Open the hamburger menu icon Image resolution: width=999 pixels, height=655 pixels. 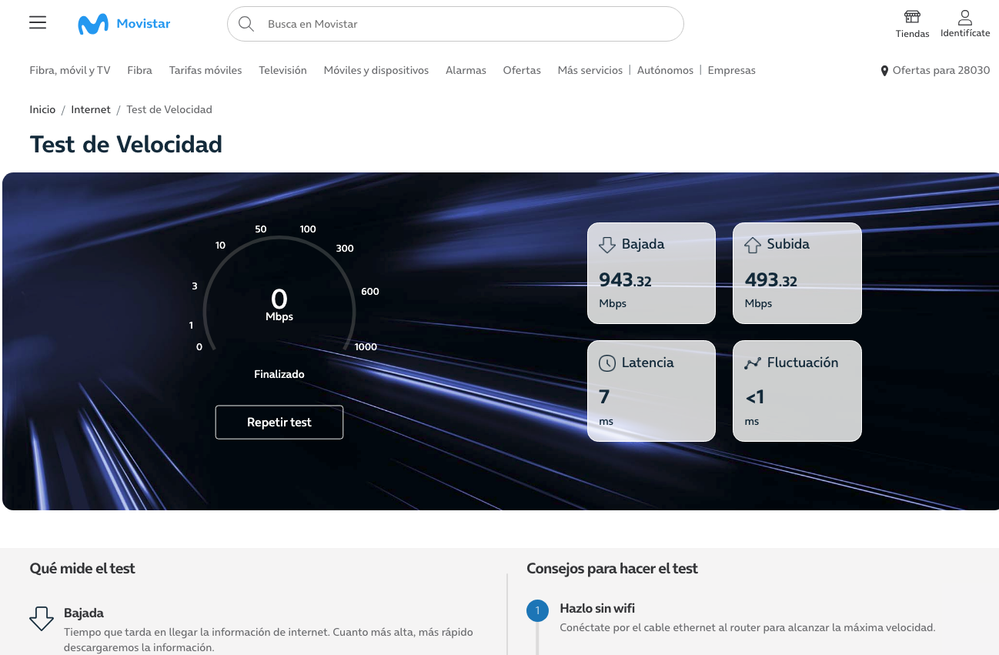[38, 23]
